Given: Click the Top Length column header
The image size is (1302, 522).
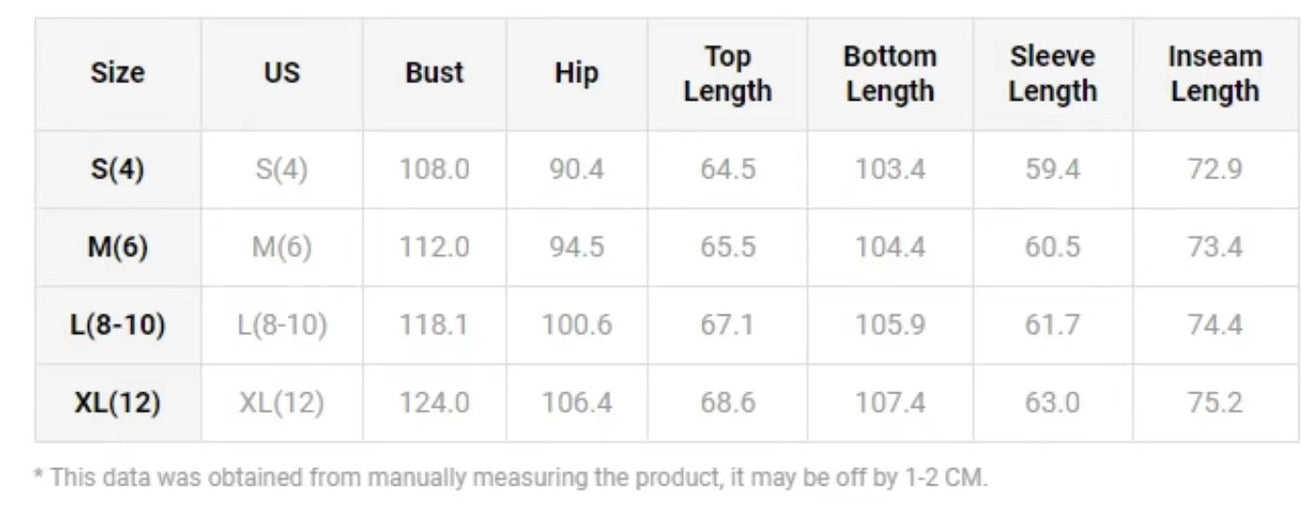Looking at the screenshot, I should pos(727,73).
